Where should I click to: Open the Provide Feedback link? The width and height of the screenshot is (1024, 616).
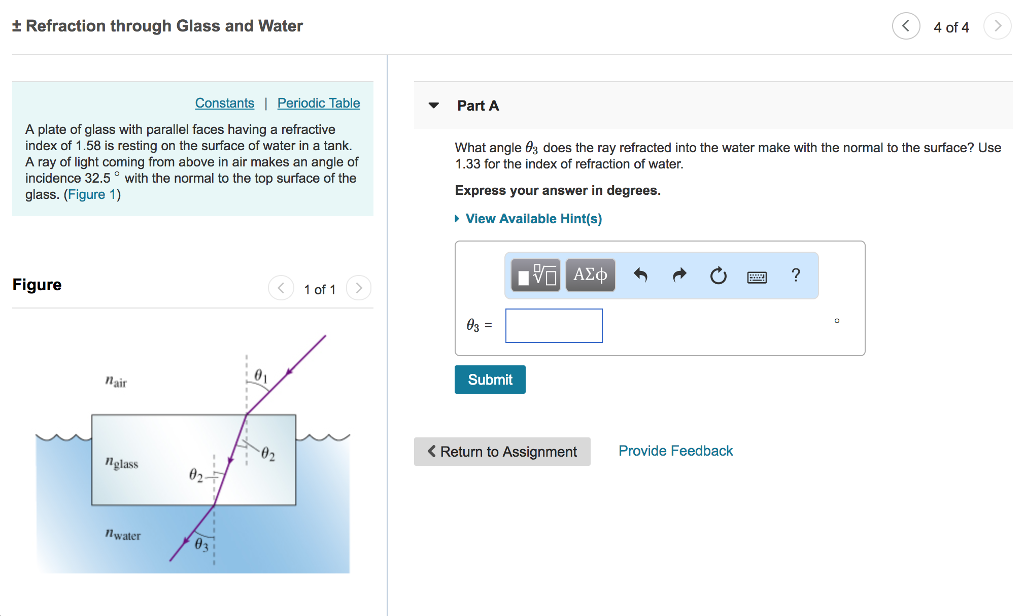coord(675,450)
